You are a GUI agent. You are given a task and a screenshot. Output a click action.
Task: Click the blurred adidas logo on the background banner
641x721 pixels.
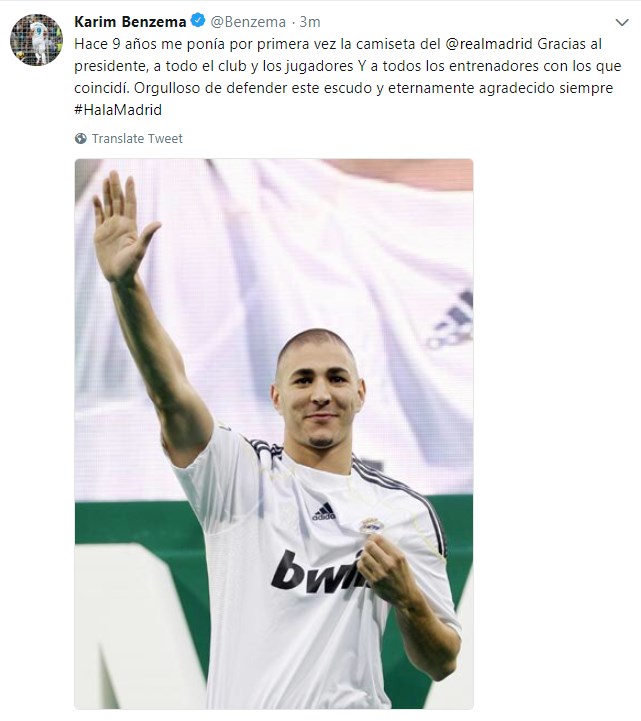[x=450, y=320]
